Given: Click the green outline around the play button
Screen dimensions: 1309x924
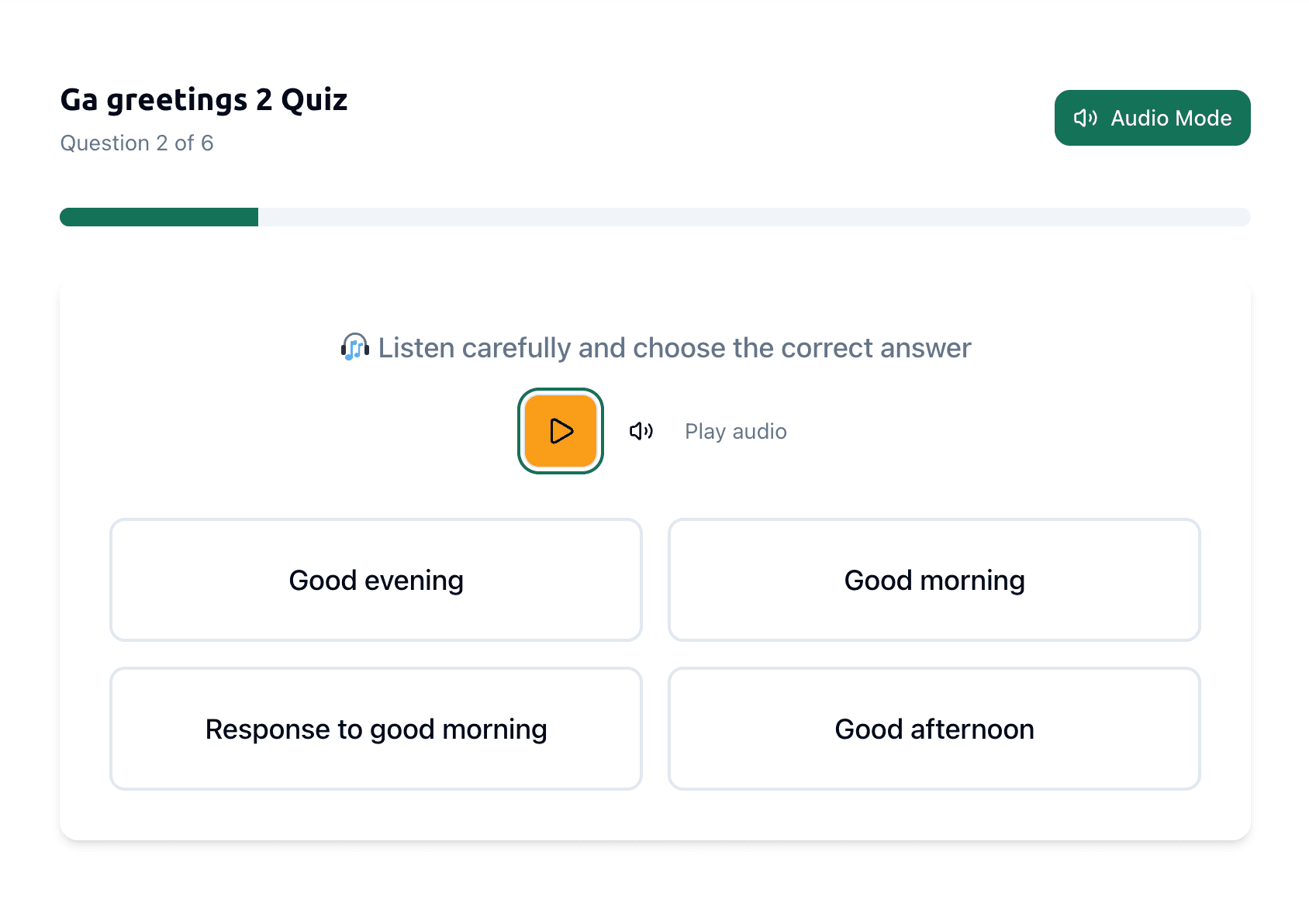Looking at the screenshot, I should (521, 431).
